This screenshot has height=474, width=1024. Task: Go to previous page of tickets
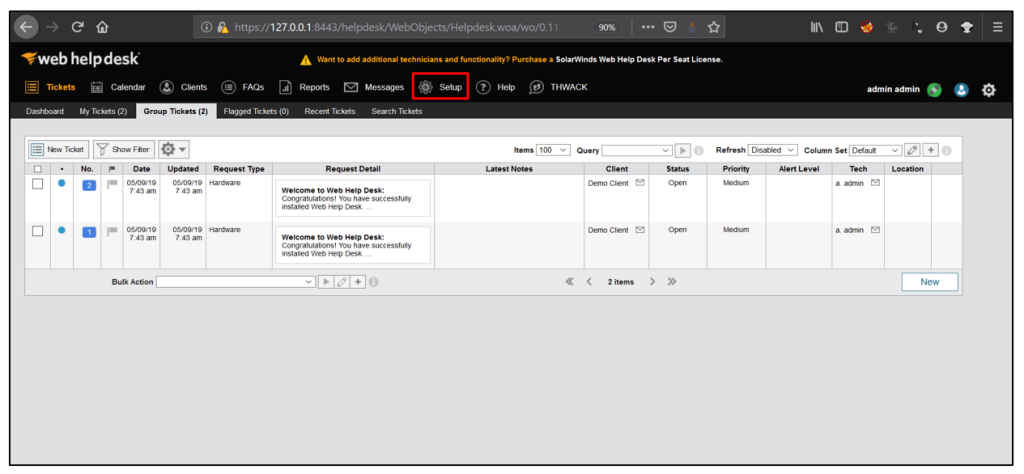[x=589, y=281]
